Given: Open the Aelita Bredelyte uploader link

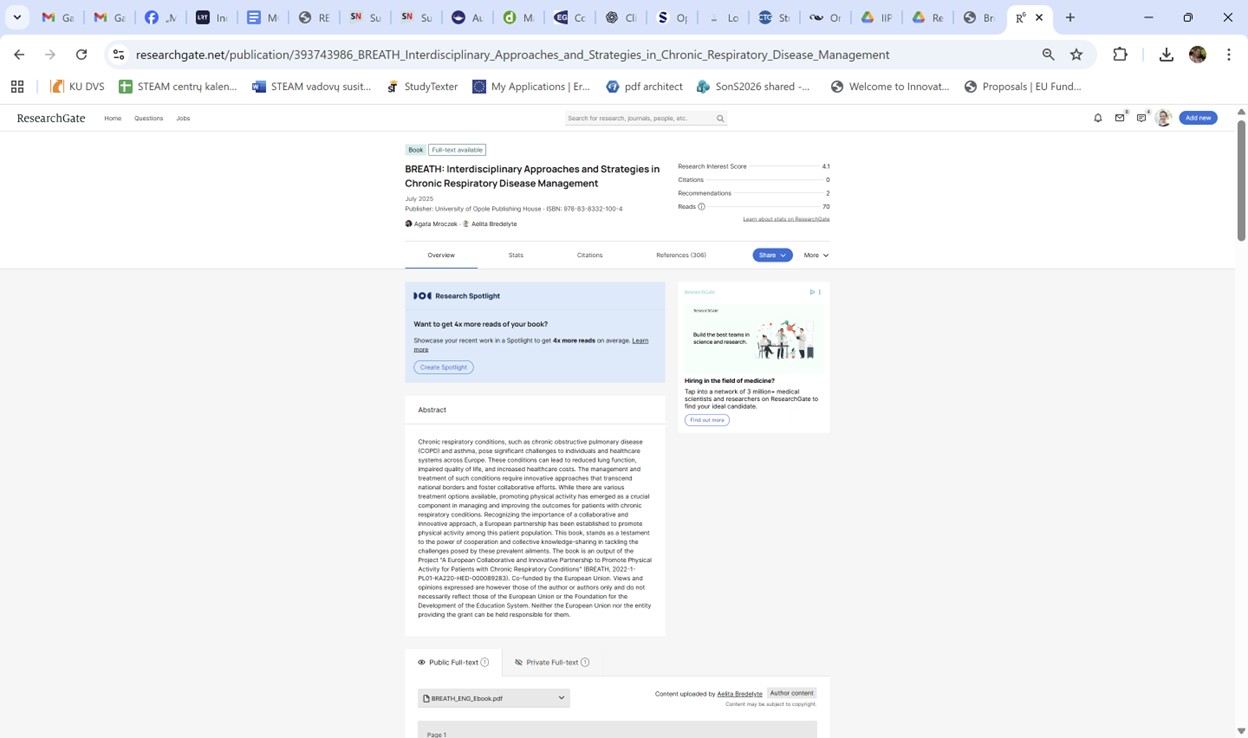Looking at the screenshot, I should point(739,694).
